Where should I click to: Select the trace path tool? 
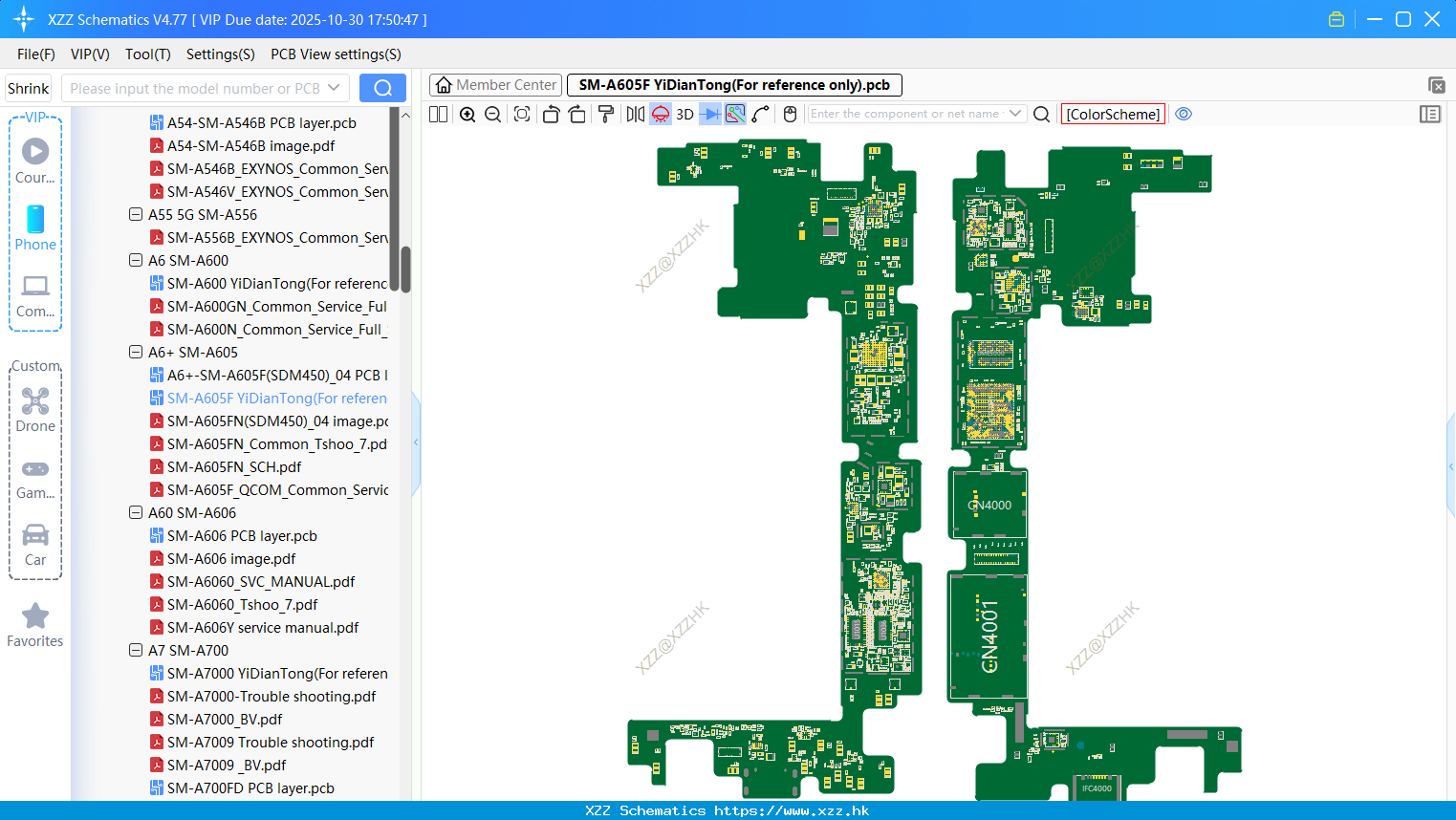[x=761, y=114]
